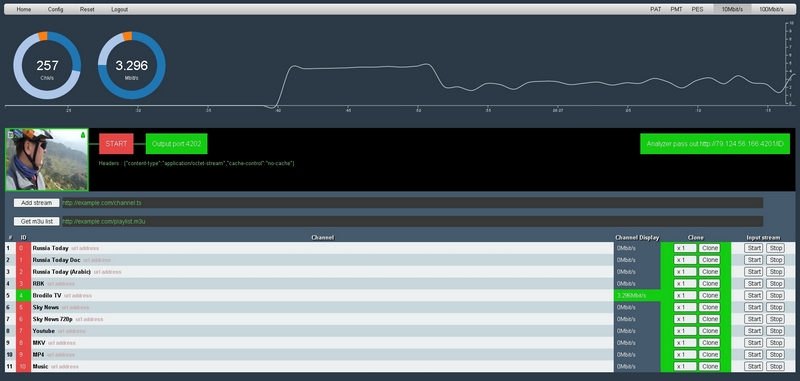Clone the Russia Today Doc channel
This screenshot has width=800, height=381.
710,260
